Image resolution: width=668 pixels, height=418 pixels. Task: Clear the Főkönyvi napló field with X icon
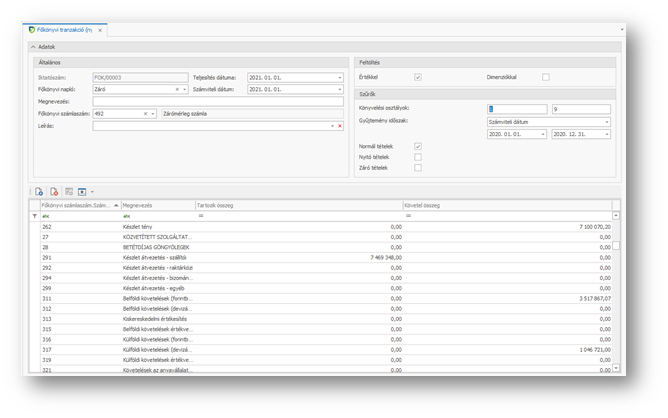(177, 89)
